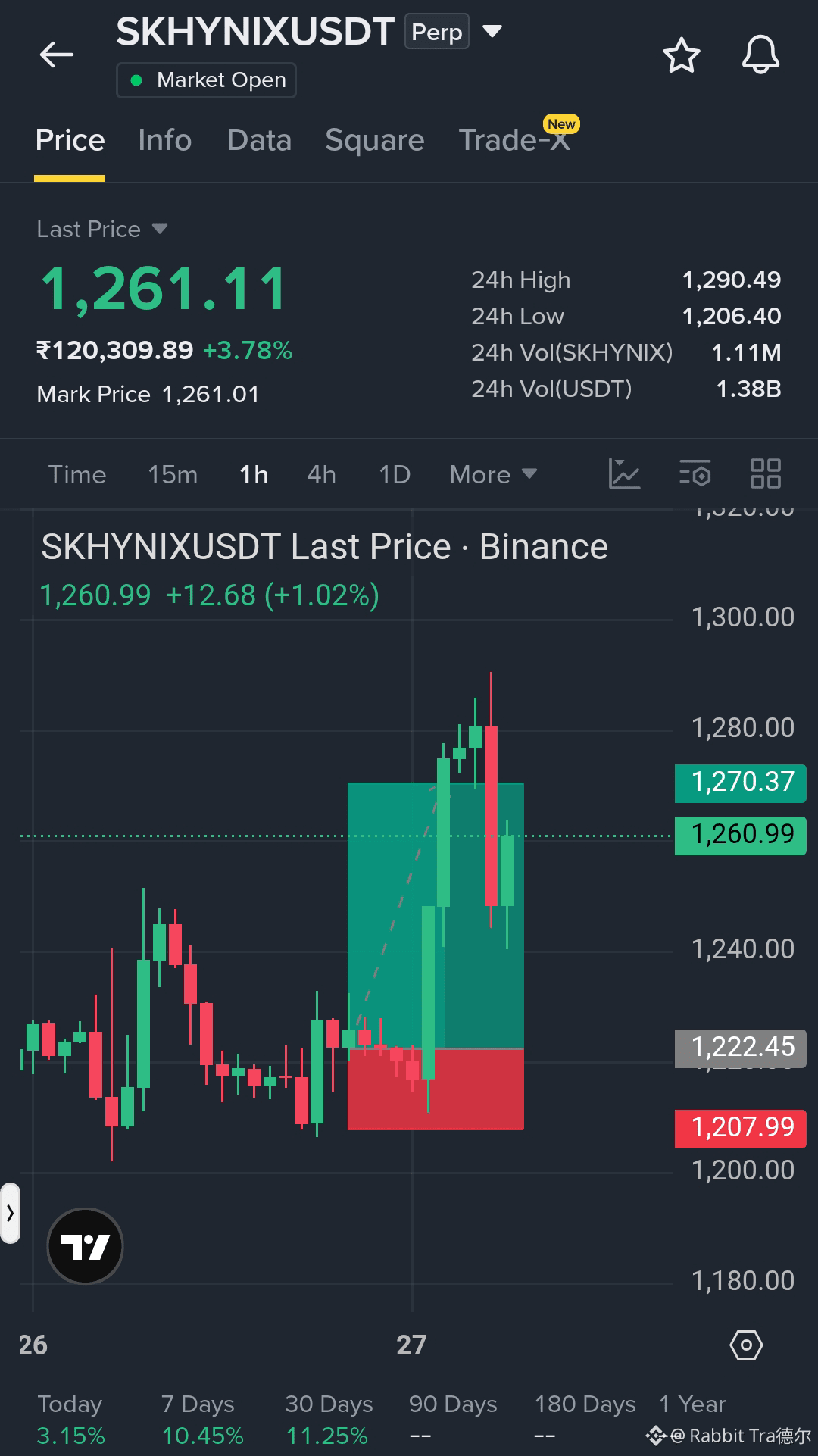Click the 24h Vol(USDT) value 1.38B
Image resolution: width=818 pixels, height=1456 pixels.
click(748, 389)
